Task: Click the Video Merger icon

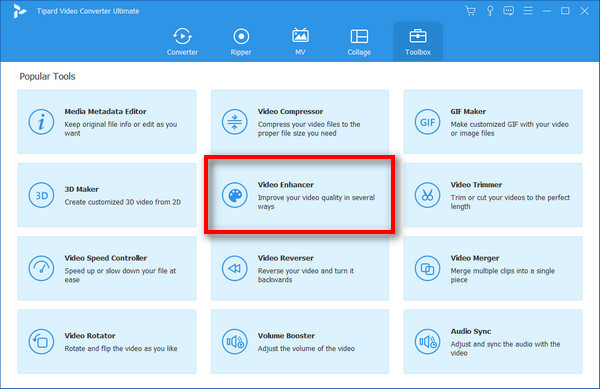Action: point(427,268)
